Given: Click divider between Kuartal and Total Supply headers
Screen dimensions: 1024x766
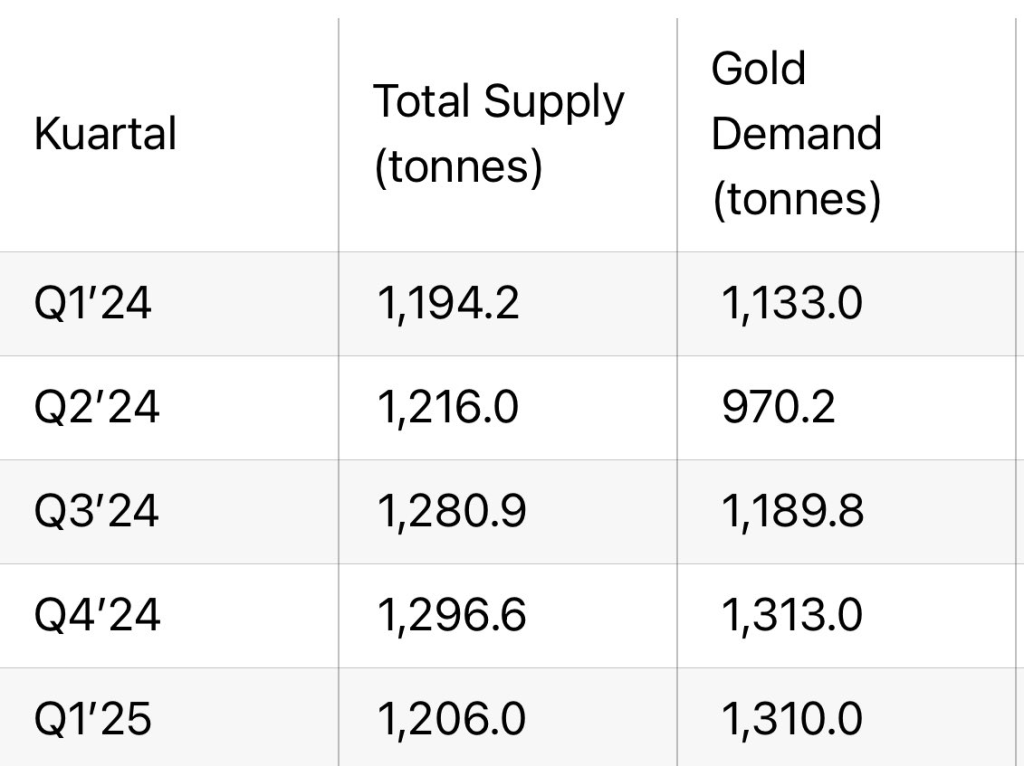Looking at the screenshot, I should pos(338,135).
